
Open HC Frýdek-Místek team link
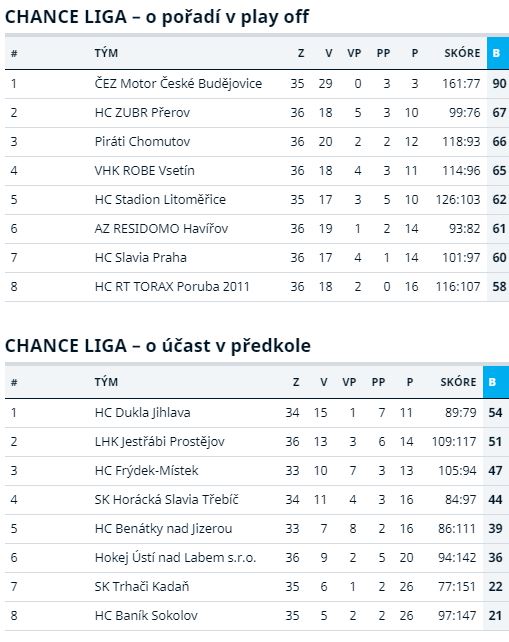click(146, 471)
